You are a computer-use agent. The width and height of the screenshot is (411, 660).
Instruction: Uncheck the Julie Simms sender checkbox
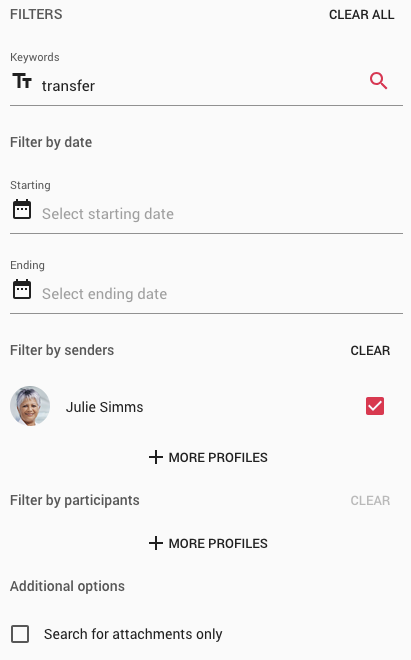(375, 406)
